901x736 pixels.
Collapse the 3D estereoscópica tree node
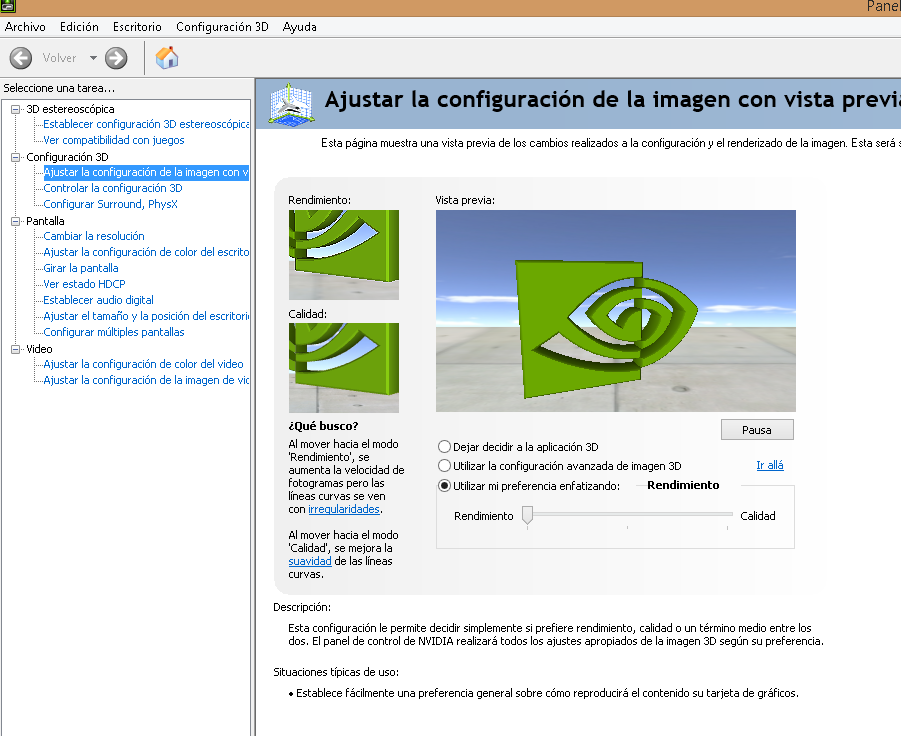(16, 109)
